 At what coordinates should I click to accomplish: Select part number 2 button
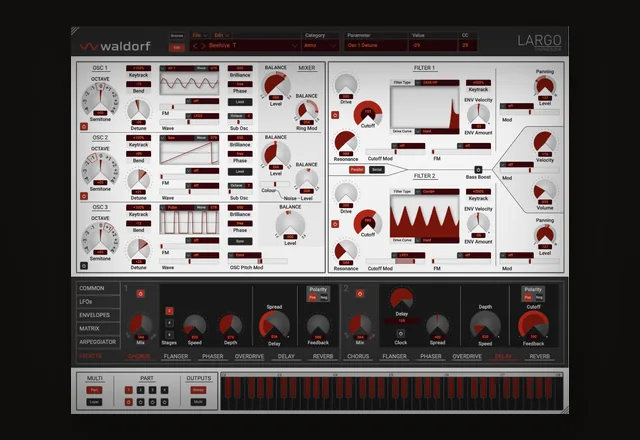[140, 390]
